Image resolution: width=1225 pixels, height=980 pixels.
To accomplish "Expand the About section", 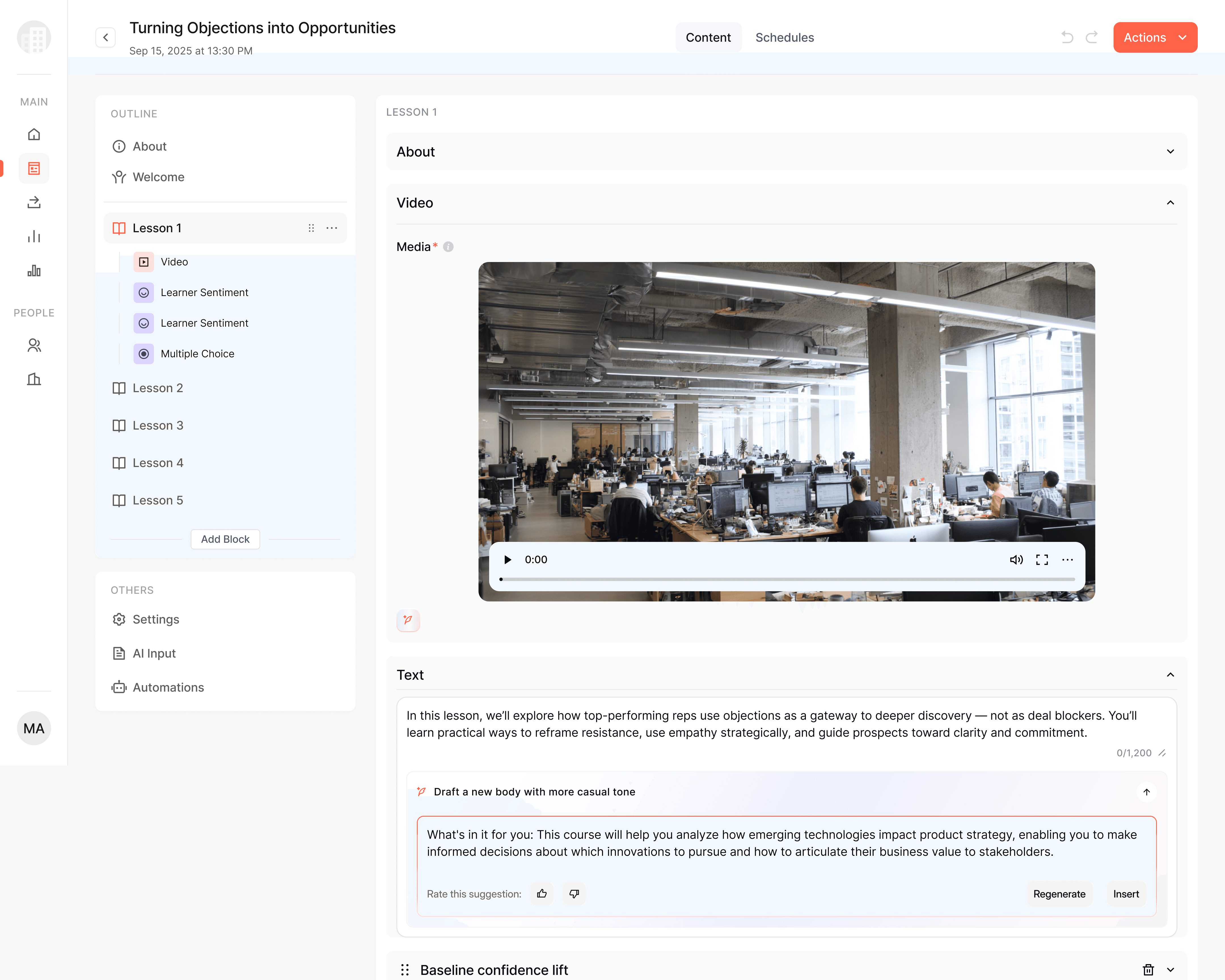I will [1170, 152].
